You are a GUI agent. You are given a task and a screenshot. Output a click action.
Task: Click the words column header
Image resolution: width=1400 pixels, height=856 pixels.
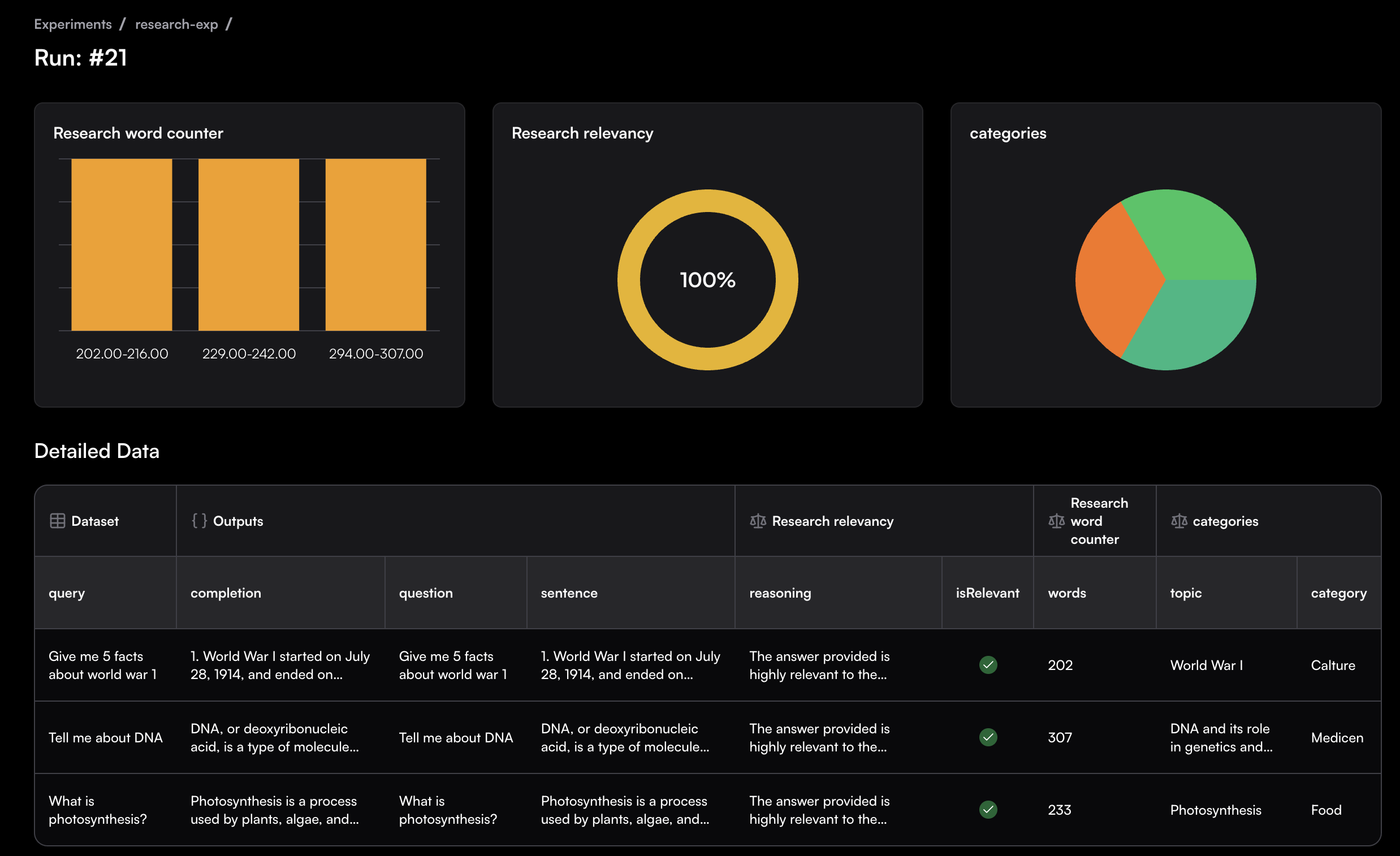pyautogui.click(x=1066, y=593)
